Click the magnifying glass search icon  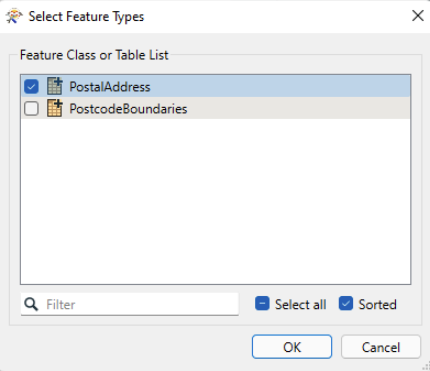coord(31,304)
